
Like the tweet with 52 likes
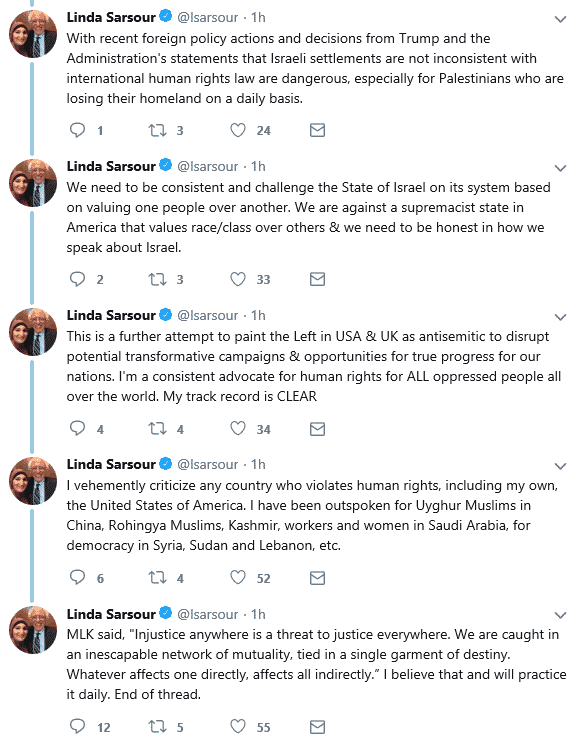point(238,577)
